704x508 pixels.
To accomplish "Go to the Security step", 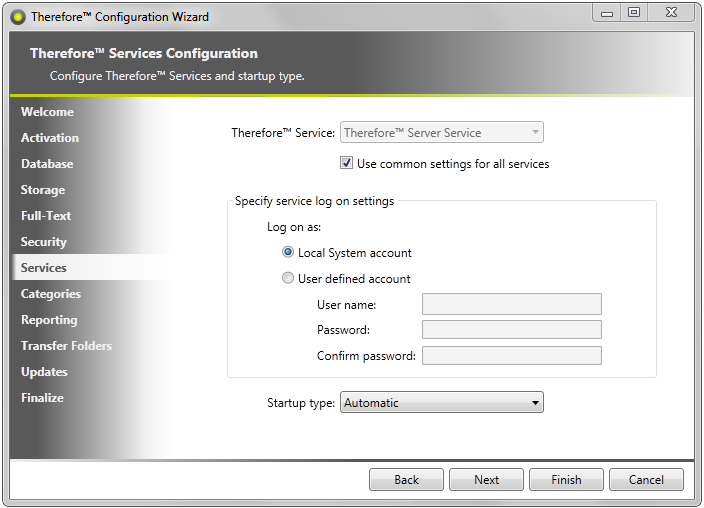I will [x=44, y=242].
